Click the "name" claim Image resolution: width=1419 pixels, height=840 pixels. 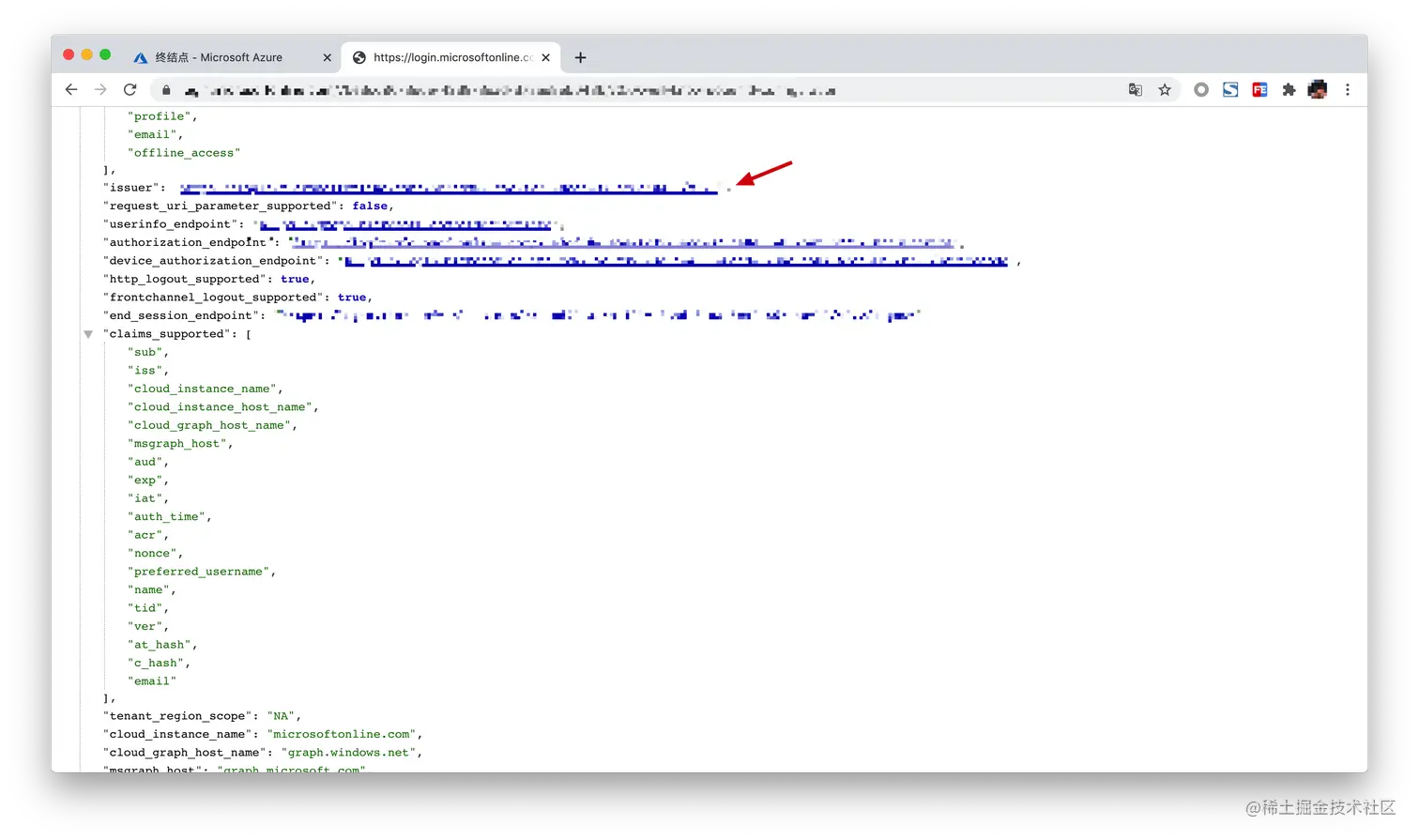click(148, 590)
